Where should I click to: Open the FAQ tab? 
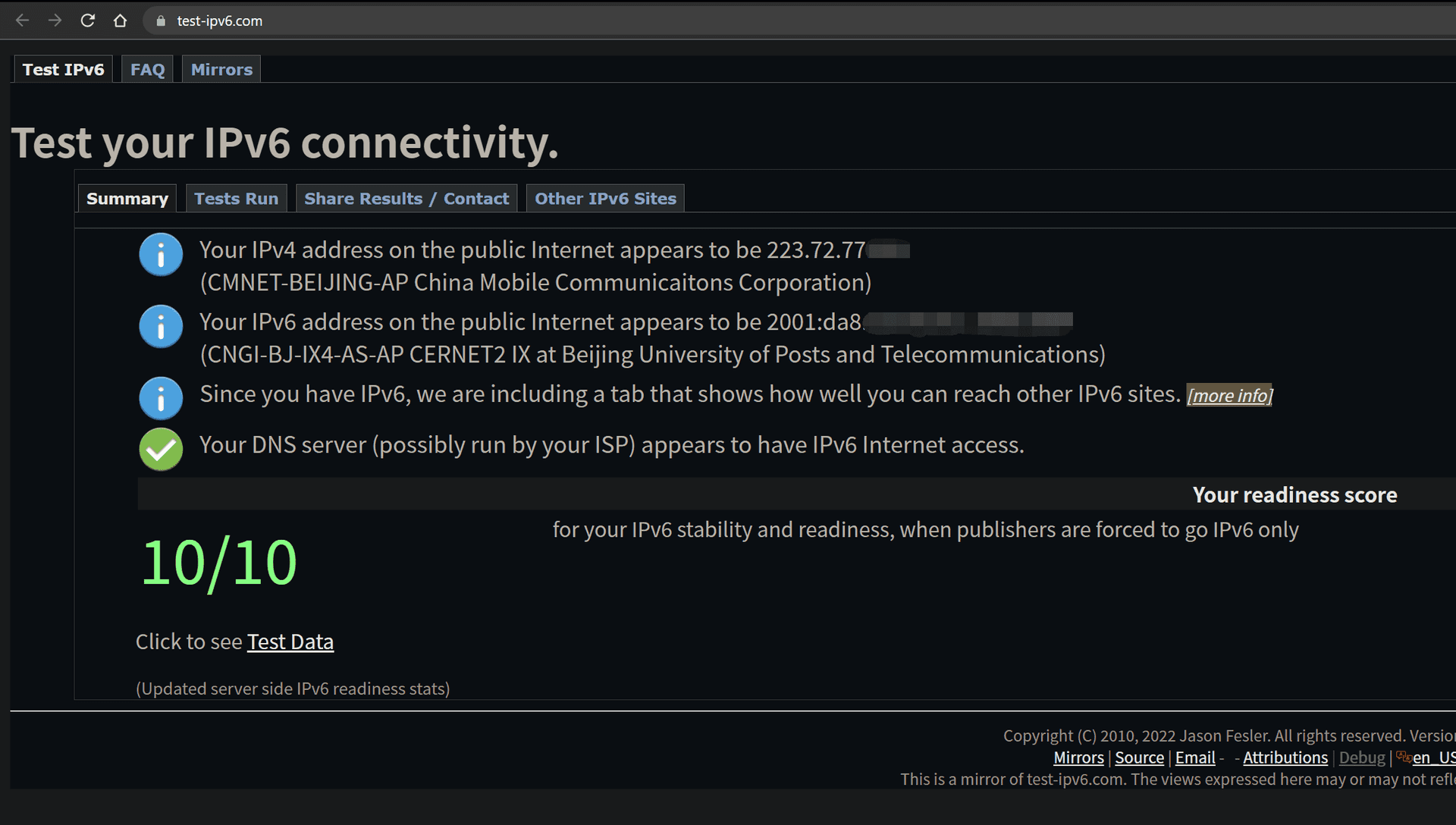click(x=147, y=70)
